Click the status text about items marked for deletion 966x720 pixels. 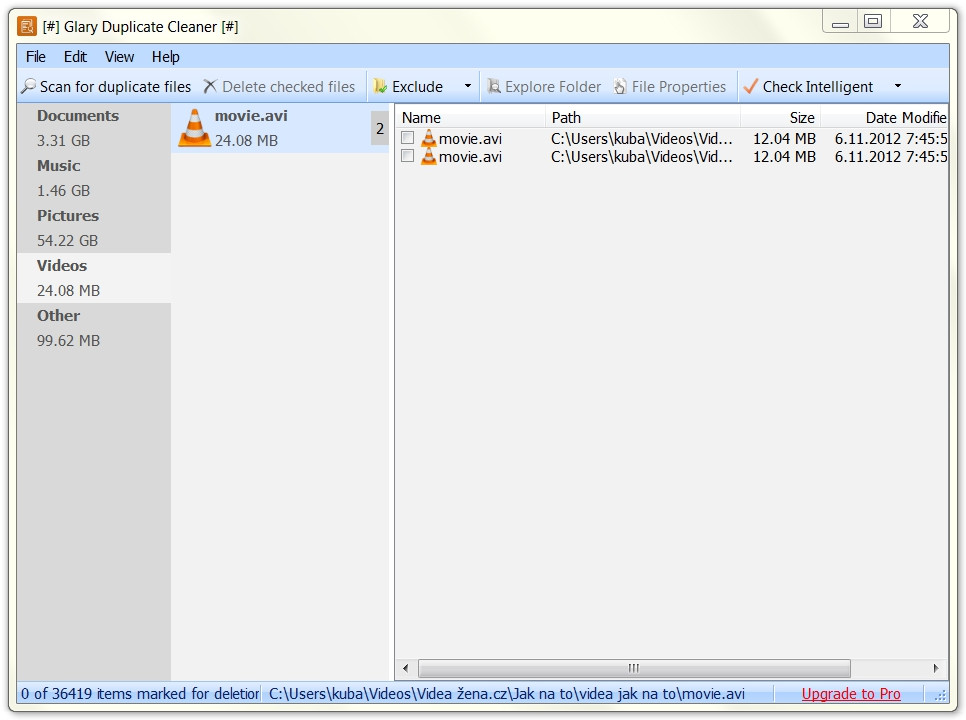[140, 694]
